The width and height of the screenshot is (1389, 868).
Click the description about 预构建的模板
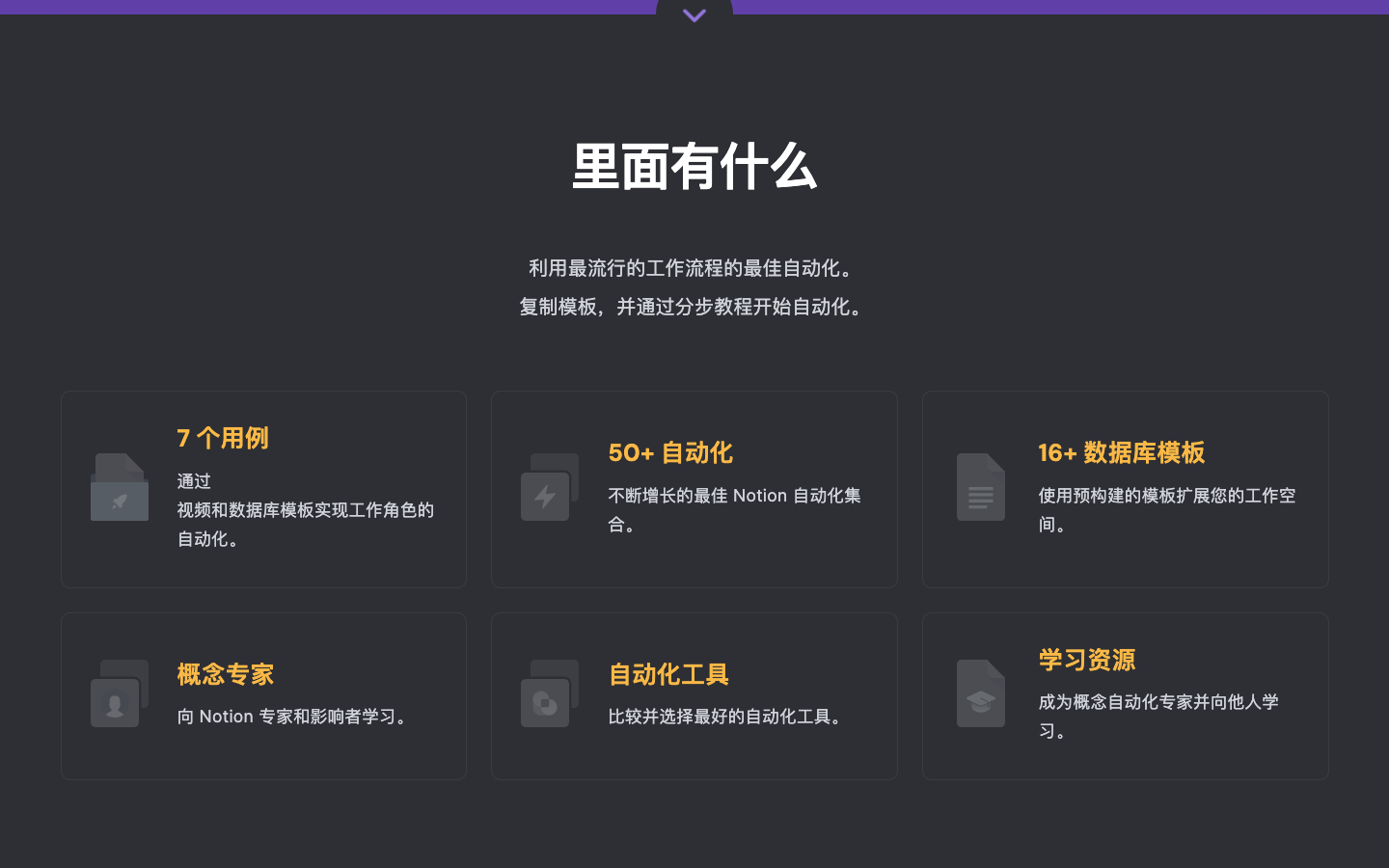coord(1166,496)
